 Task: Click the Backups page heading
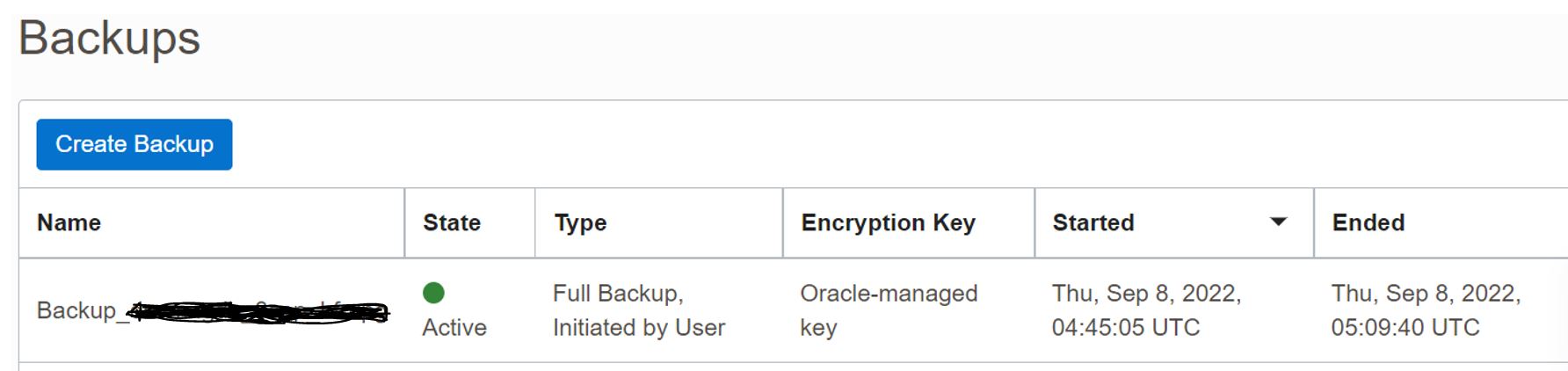pyautogui.click(x=110, y=39)
